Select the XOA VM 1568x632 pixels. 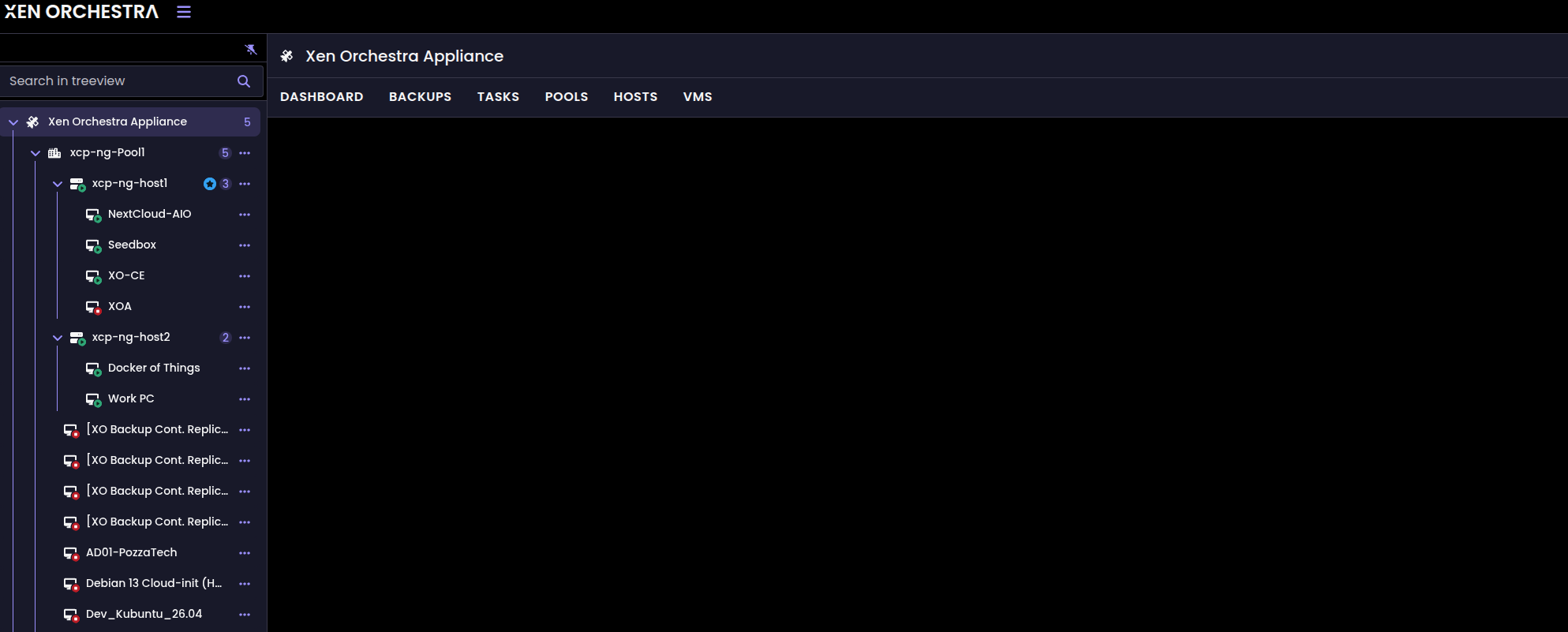[x=120, y=306]
